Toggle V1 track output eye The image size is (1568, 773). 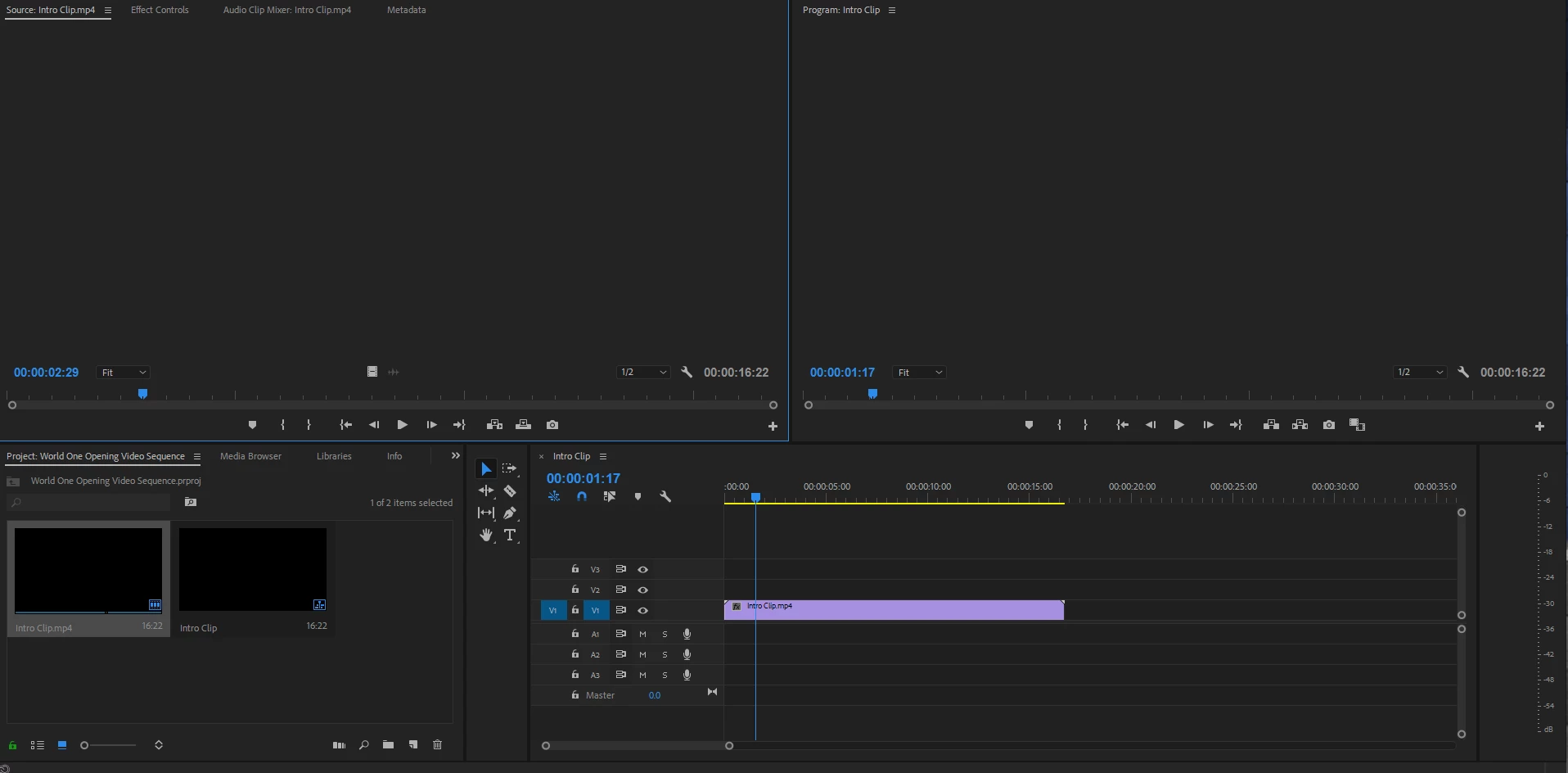(643, 611)
